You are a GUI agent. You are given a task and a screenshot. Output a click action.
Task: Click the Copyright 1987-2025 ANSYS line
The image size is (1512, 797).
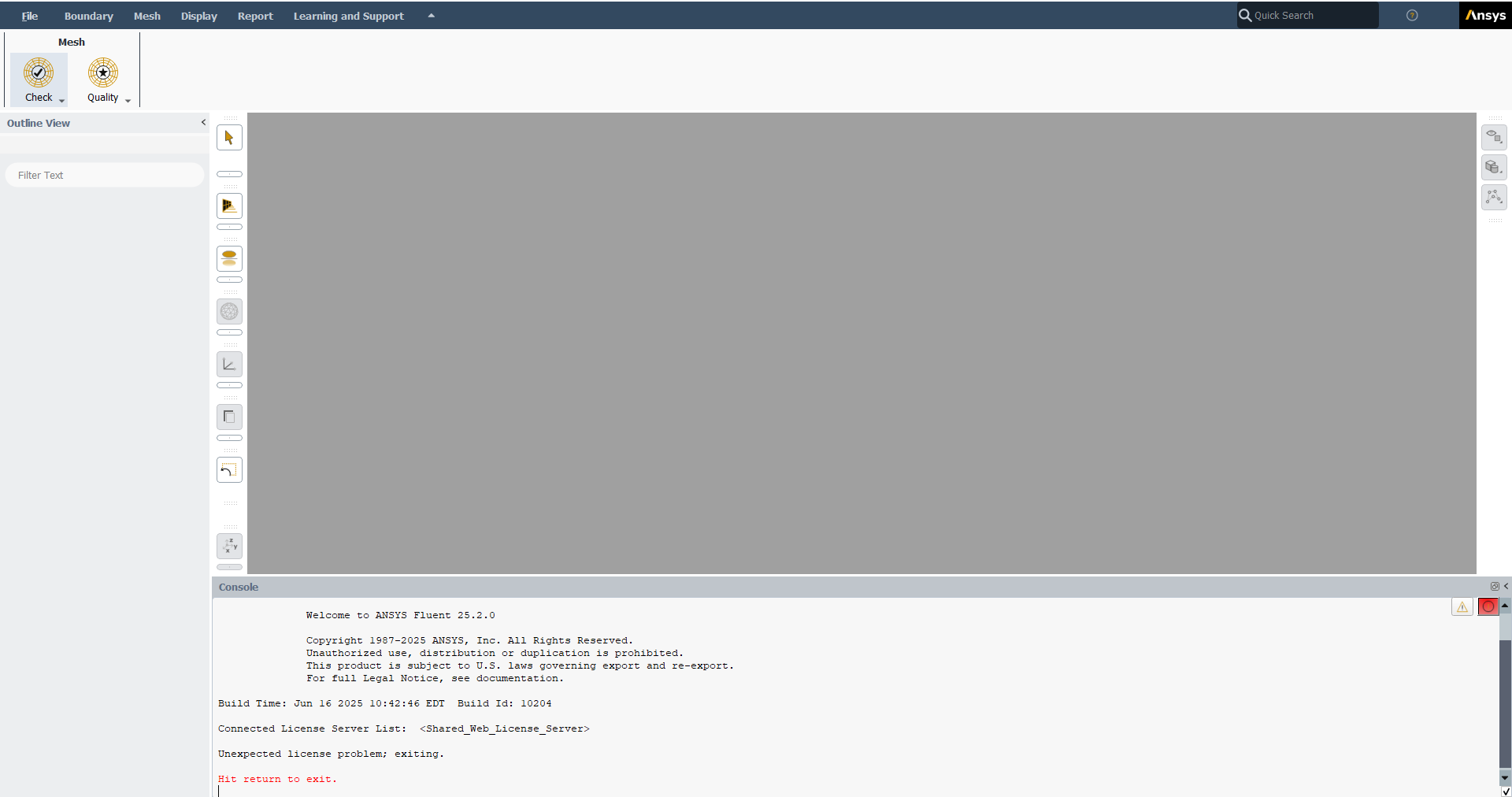point(469,641)
